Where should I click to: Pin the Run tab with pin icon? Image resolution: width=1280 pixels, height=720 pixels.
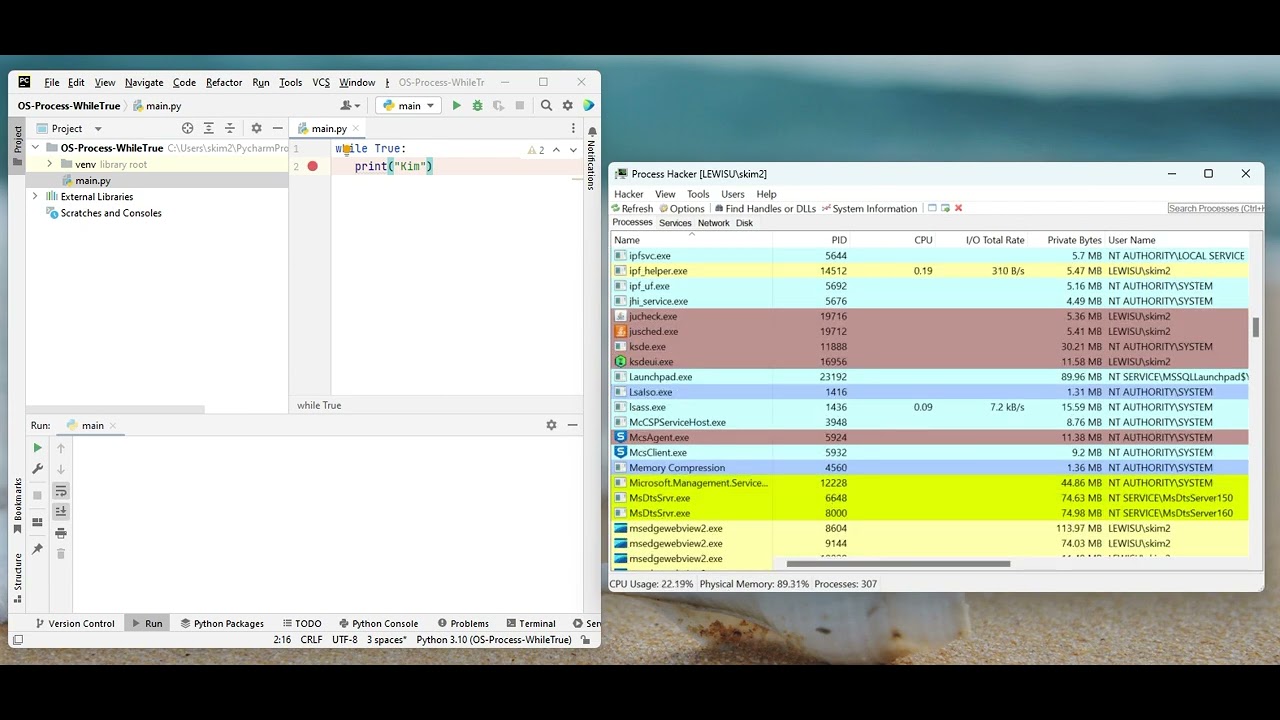tap(38, 549)
